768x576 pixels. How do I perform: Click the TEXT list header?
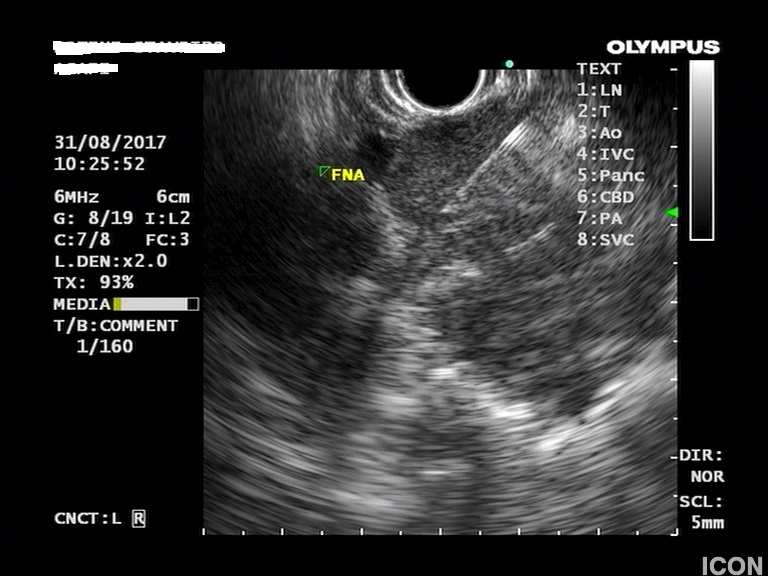(599, 69)
